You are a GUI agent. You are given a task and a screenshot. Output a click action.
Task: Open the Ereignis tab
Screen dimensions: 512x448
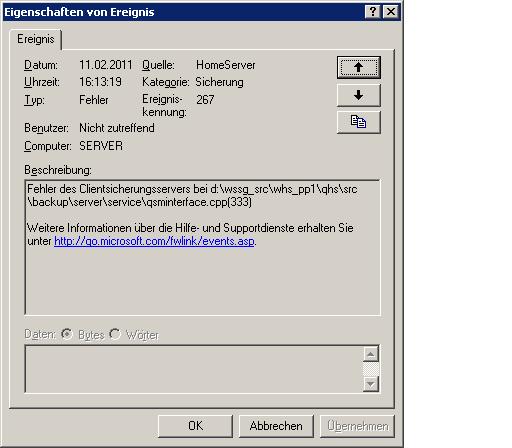coord(36,39)
